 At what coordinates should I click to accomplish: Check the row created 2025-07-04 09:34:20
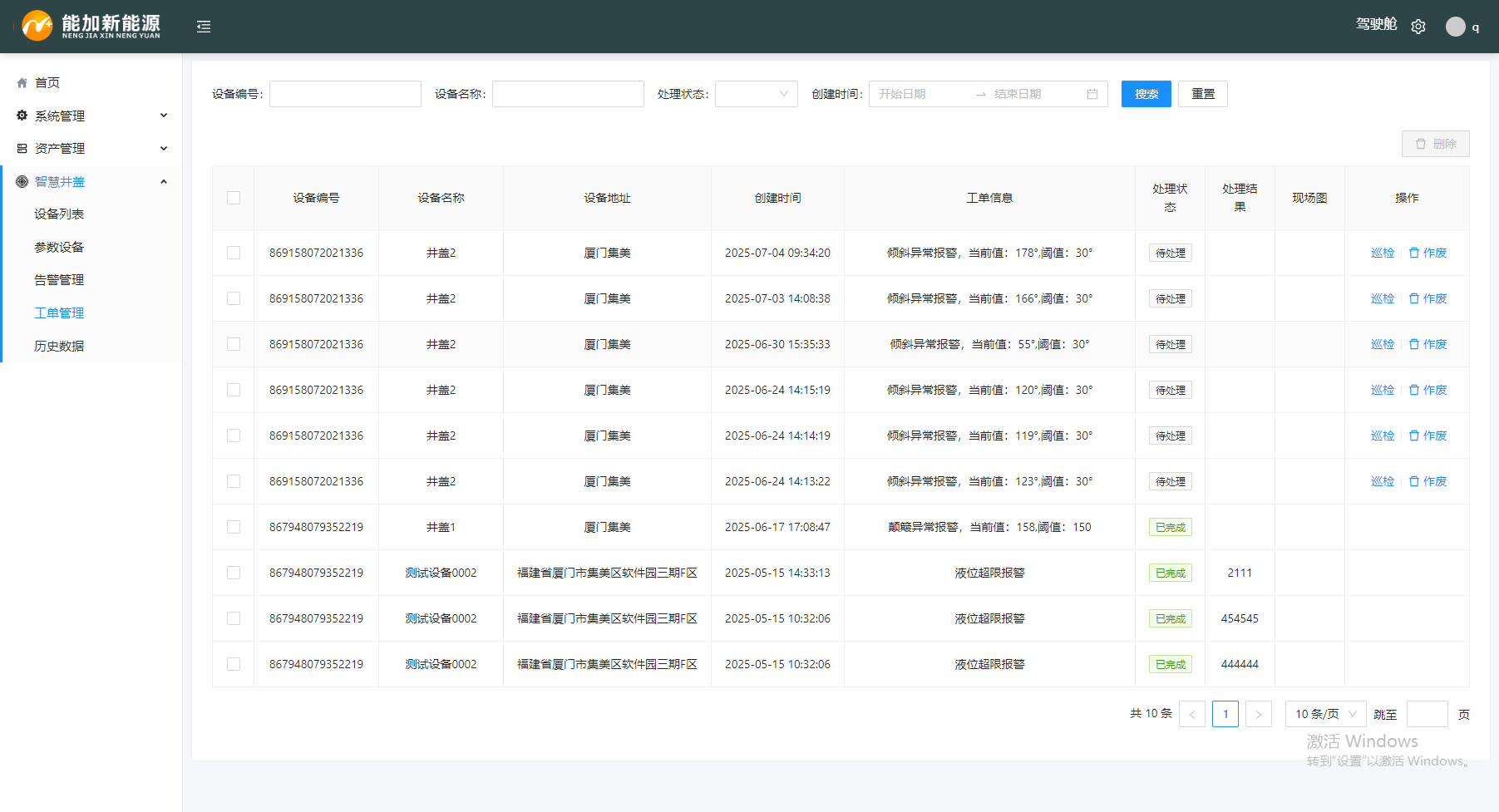[234, 253]
